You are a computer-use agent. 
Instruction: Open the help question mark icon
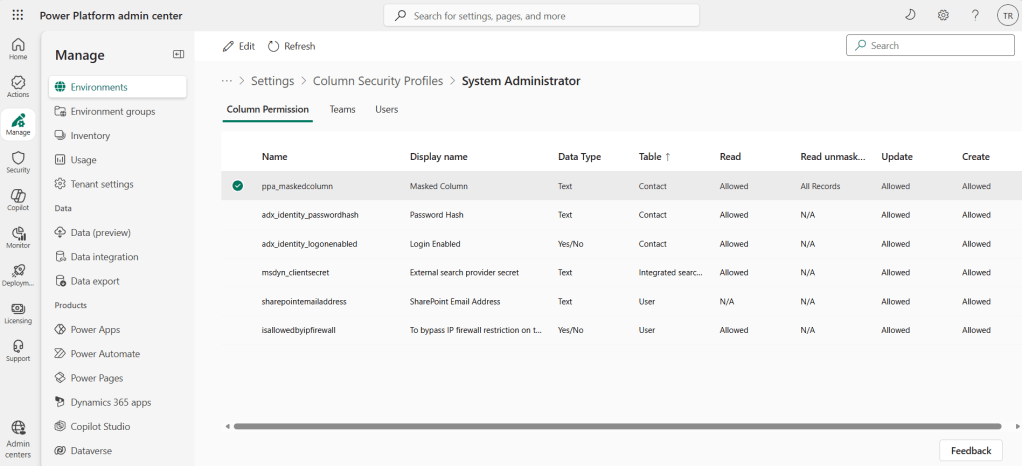975,16
